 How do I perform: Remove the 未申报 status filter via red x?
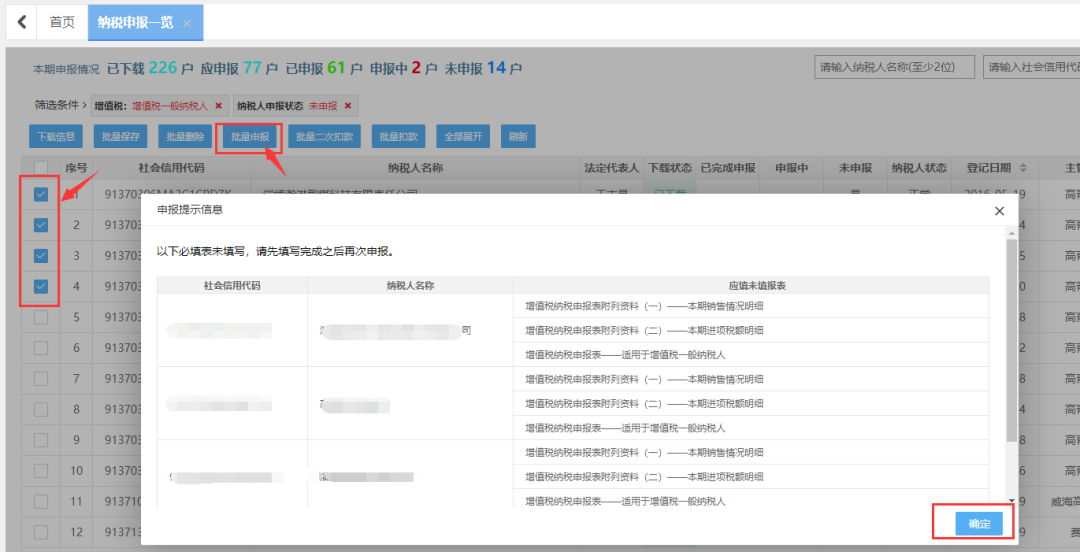(348, 105)
